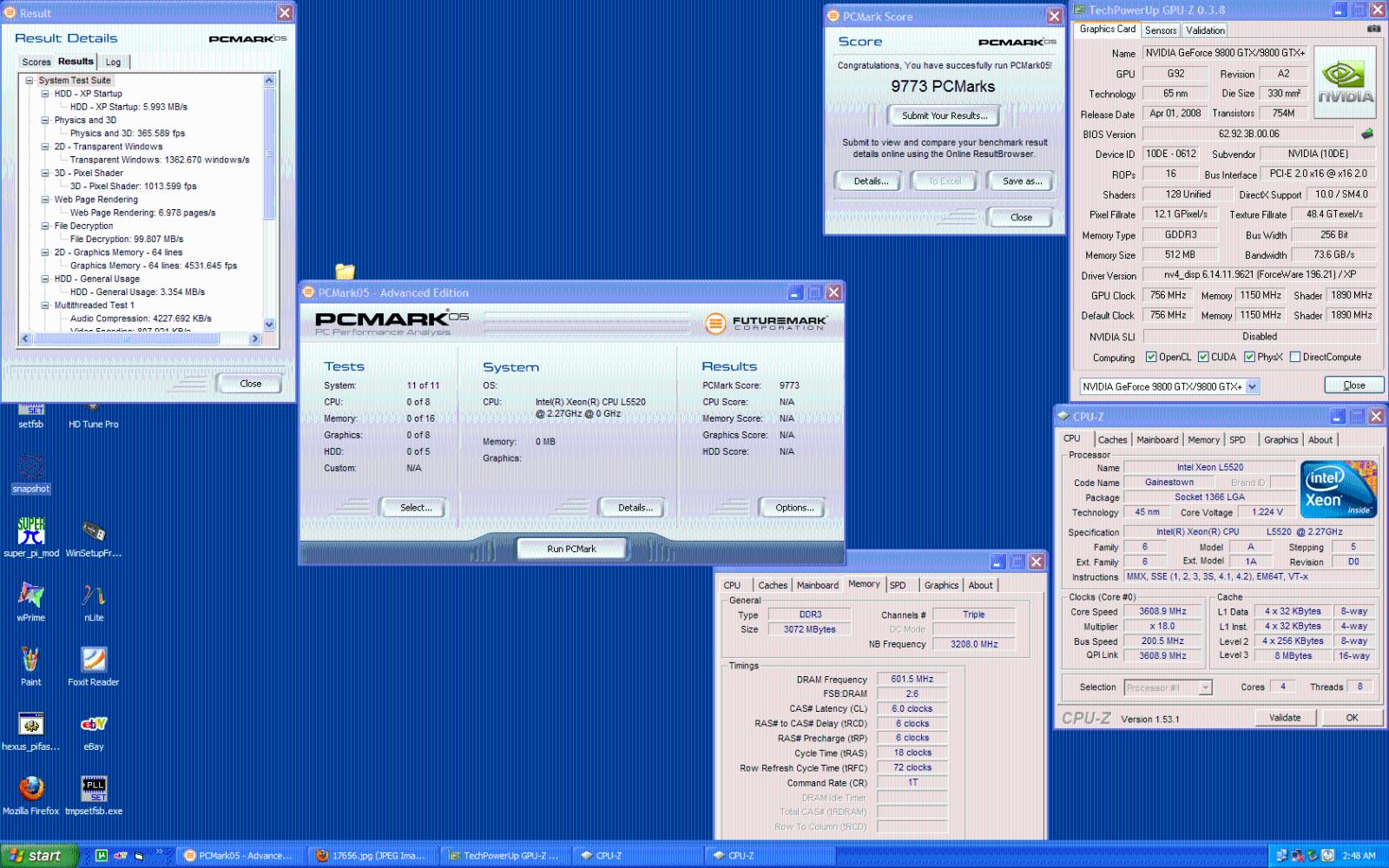Click the GPU-Z Name field

[x=1224, y=53]
